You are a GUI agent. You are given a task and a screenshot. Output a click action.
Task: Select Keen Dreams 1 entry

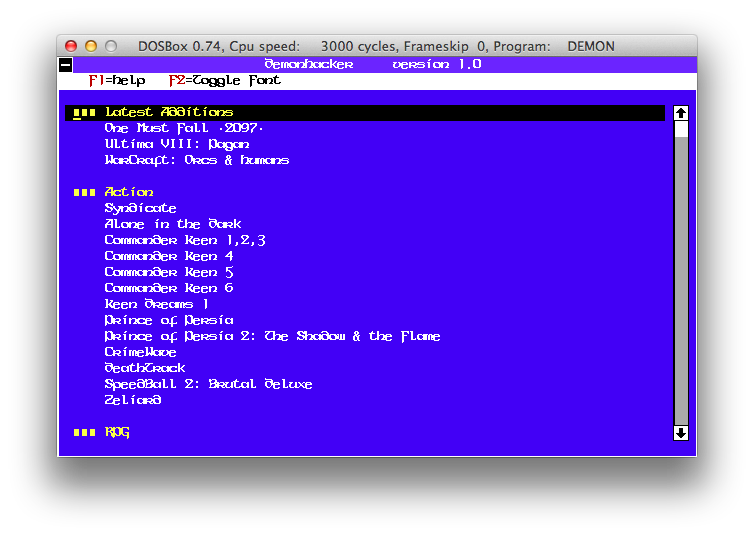pyautogui.click(x=157, y=304)
